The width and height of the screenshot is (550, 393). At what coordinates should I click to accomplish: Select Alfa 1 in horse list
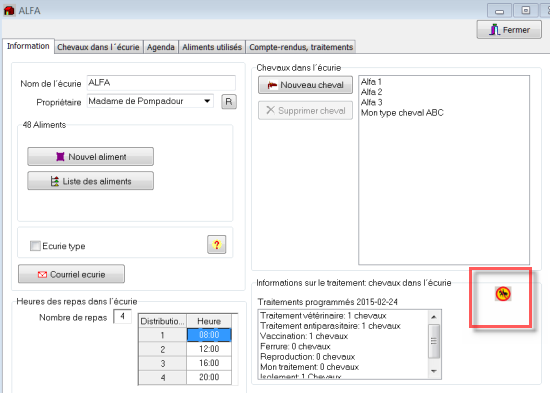click(371, 82)
